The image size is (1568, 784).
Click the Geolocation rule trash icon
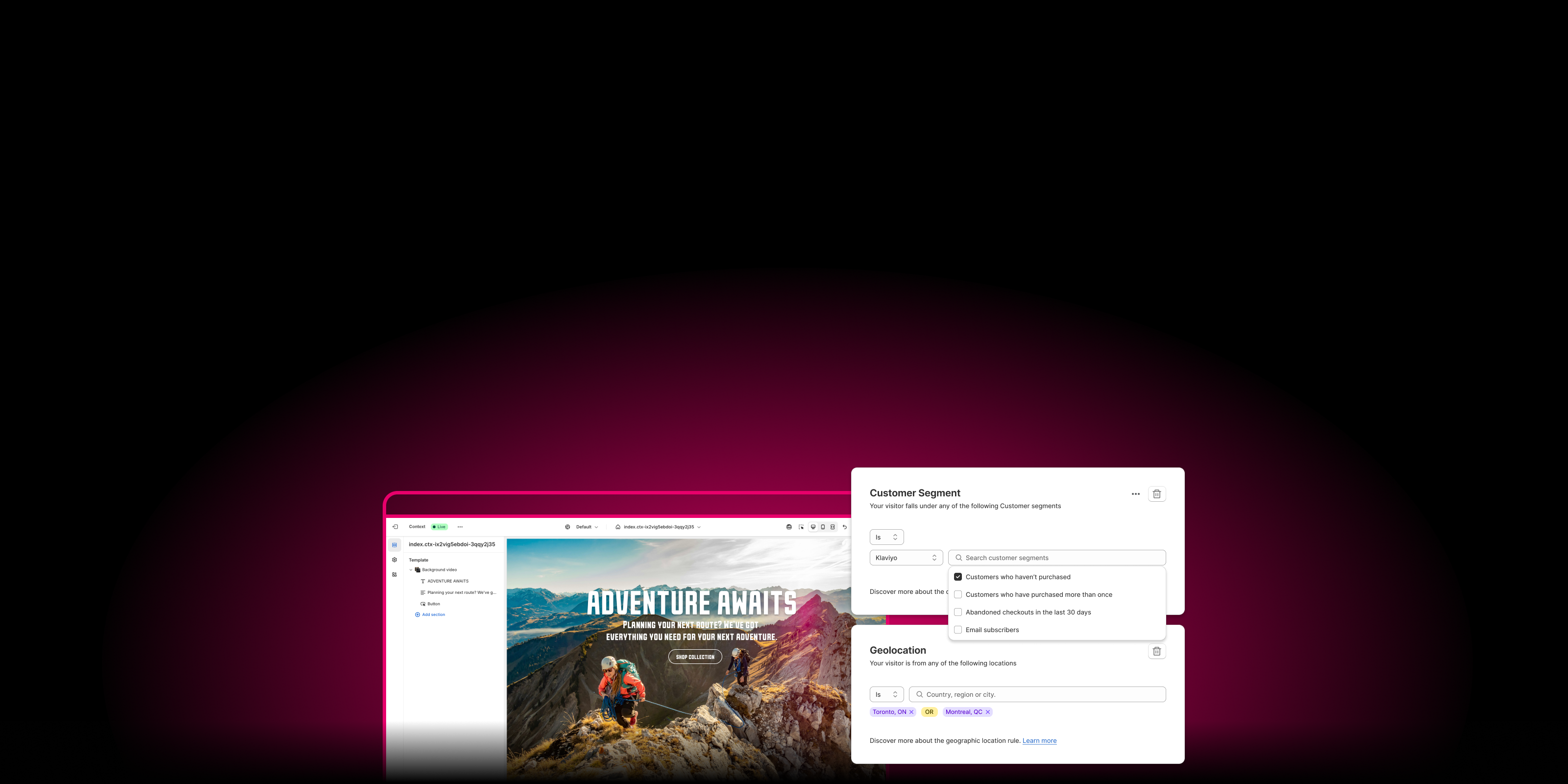(x=1156, y=651)
